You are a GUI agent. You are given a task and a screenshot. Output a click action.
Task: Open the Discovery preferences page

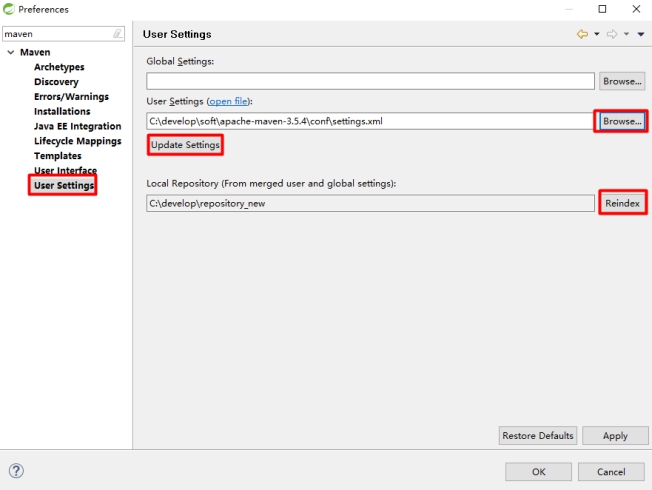tap(56, 82)
